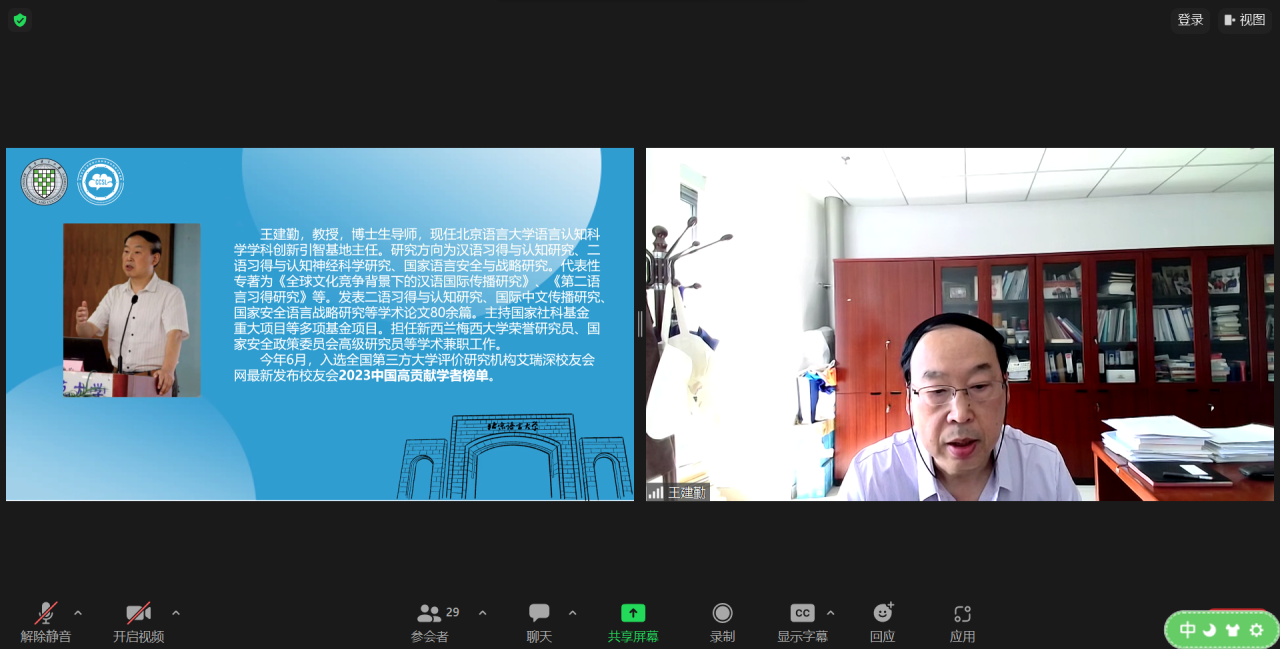Open the apps panel (应用)
The image size is (1280, 649).
[x=962, y=621]
